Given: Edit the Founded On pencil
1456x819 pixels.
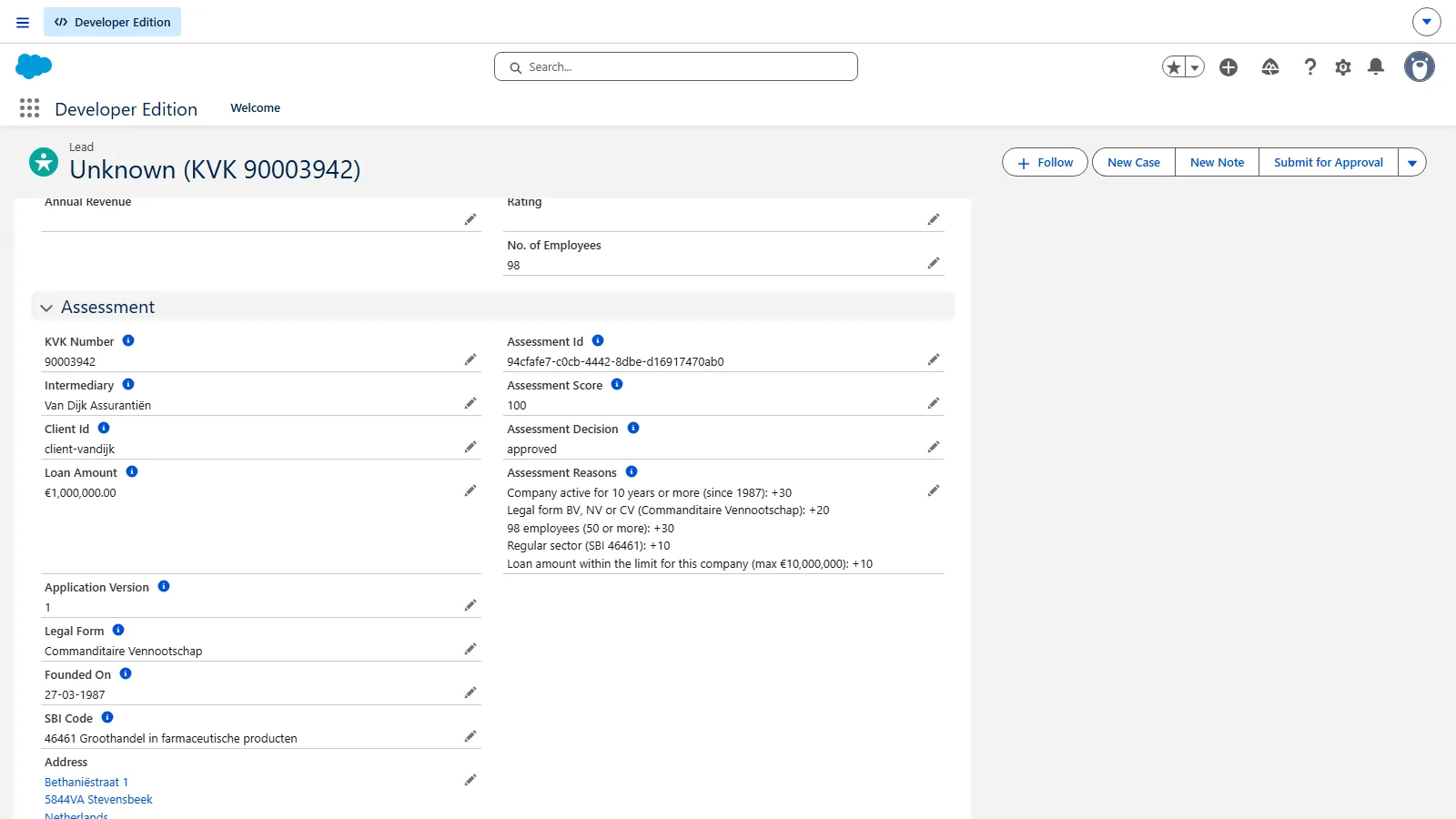Looking at the screenshot, I should click(x=470, y=693).
